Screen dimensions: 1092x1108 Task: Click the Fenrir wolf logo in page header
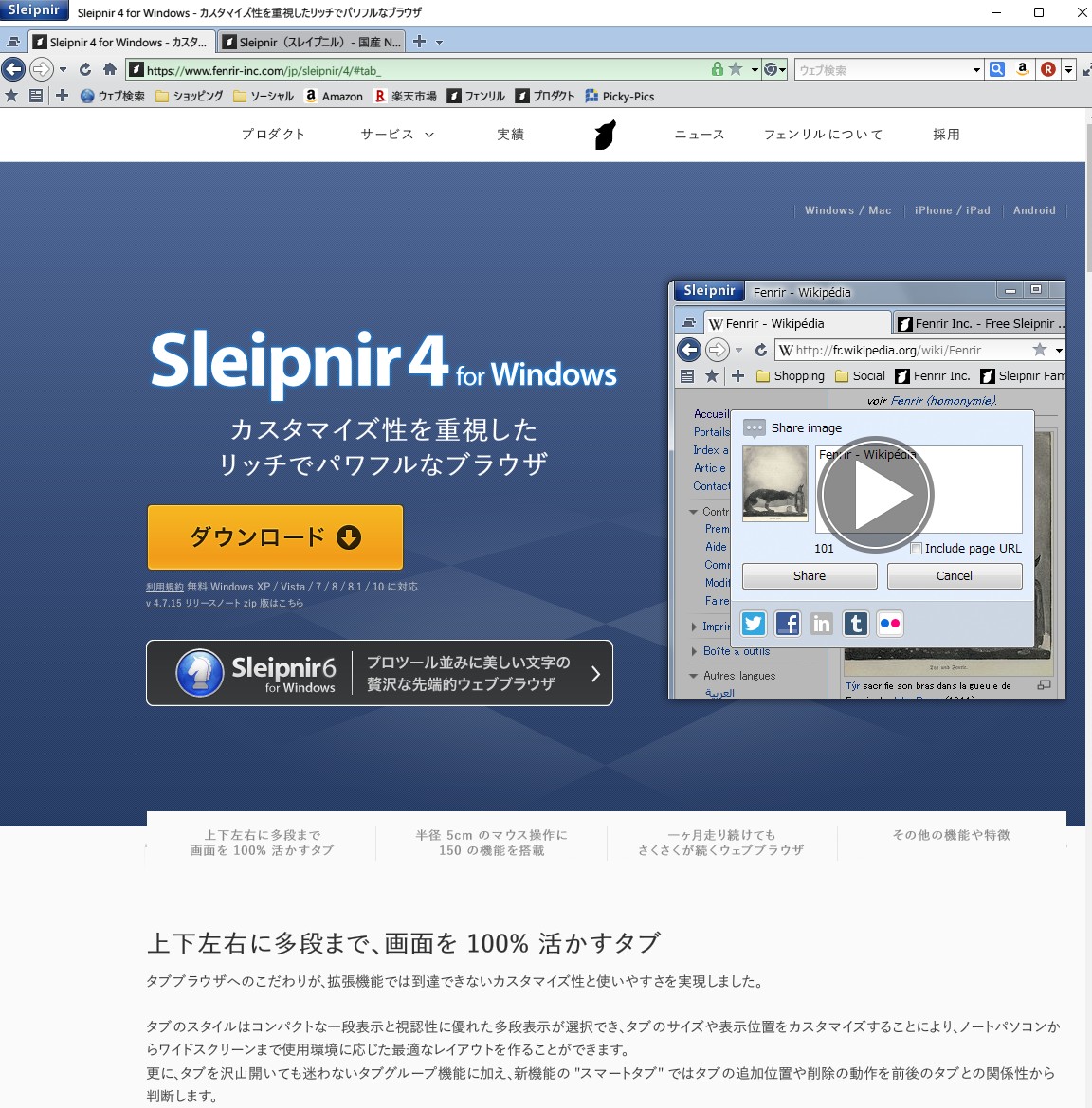605,135
